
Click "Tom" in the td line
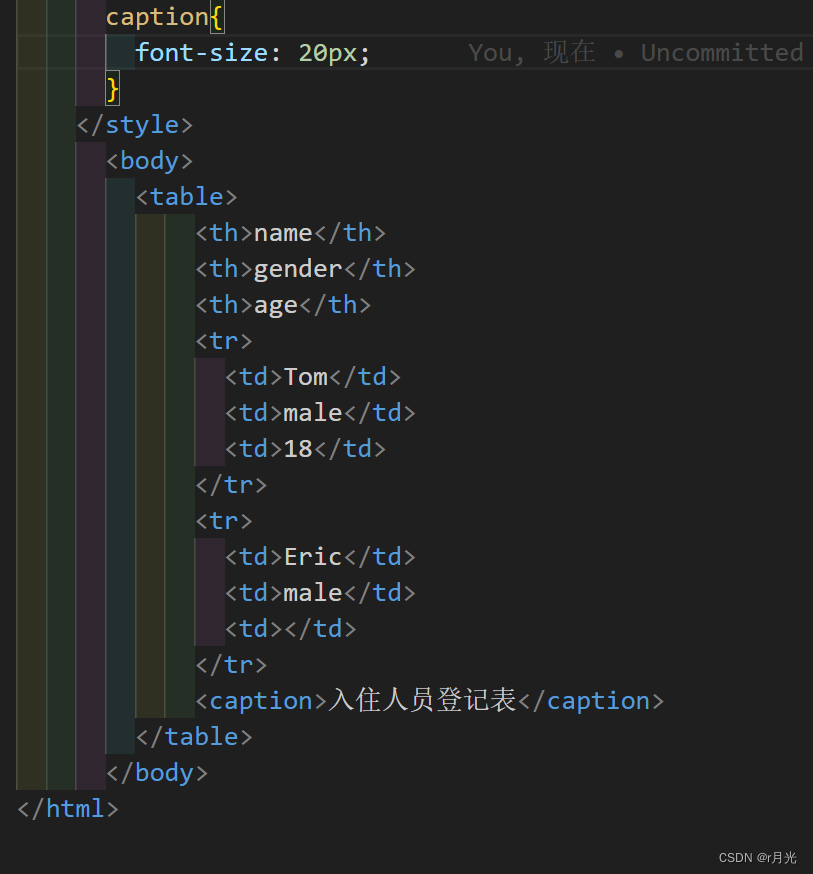(x=305, y=377)
